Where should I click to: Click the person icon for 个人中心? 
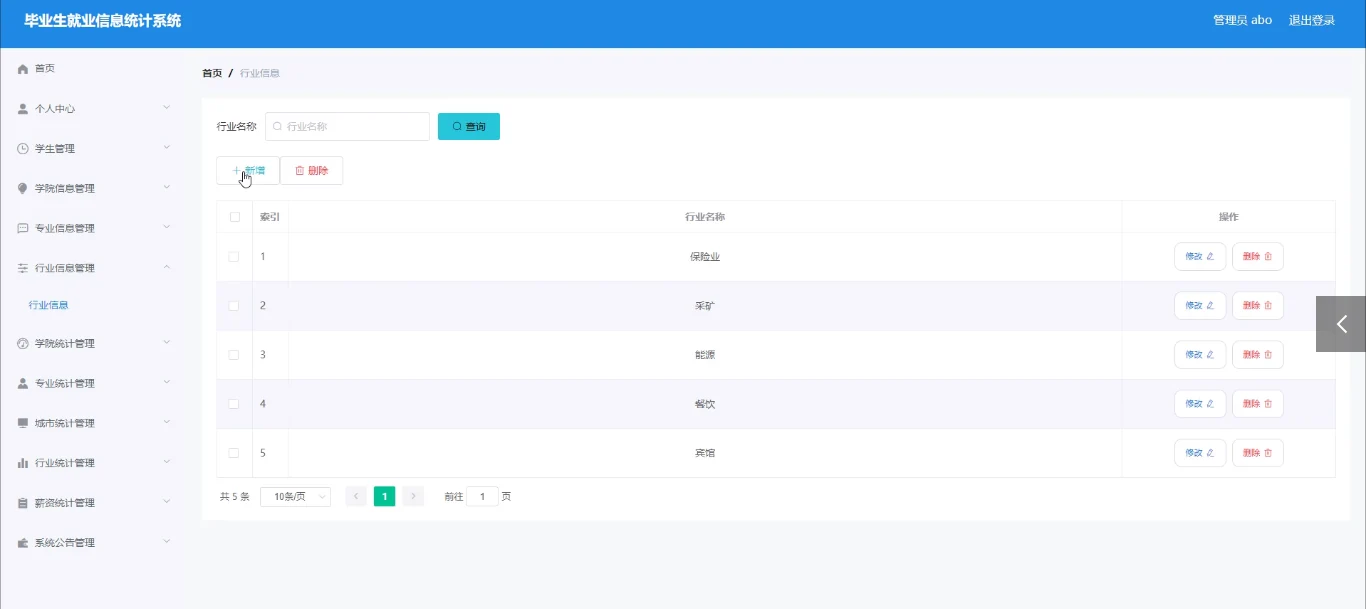(23, 109)
